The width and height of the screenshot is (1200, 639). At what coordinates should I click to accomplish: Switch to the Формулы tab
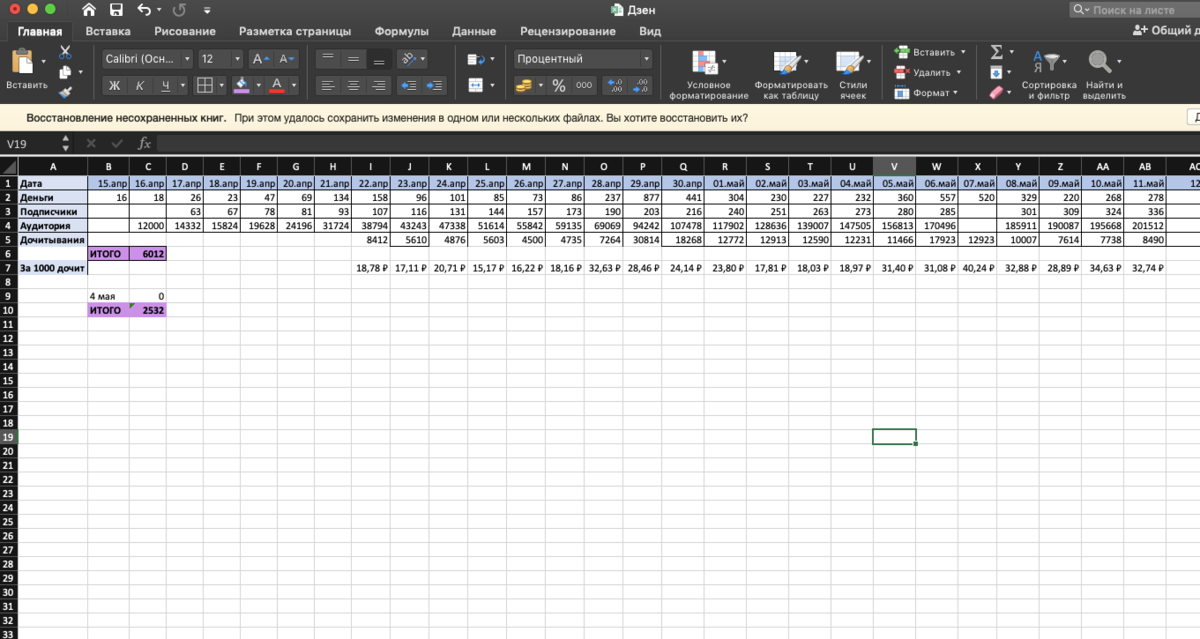coord(401,31)
